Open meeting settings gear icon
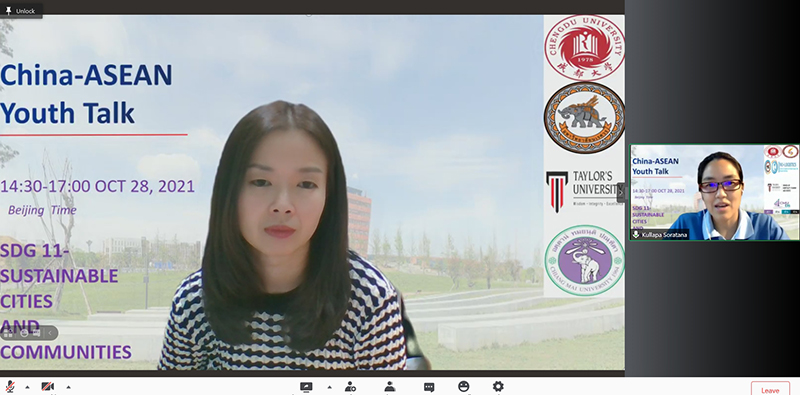This screenshot has height=395, width=800. 498,386
